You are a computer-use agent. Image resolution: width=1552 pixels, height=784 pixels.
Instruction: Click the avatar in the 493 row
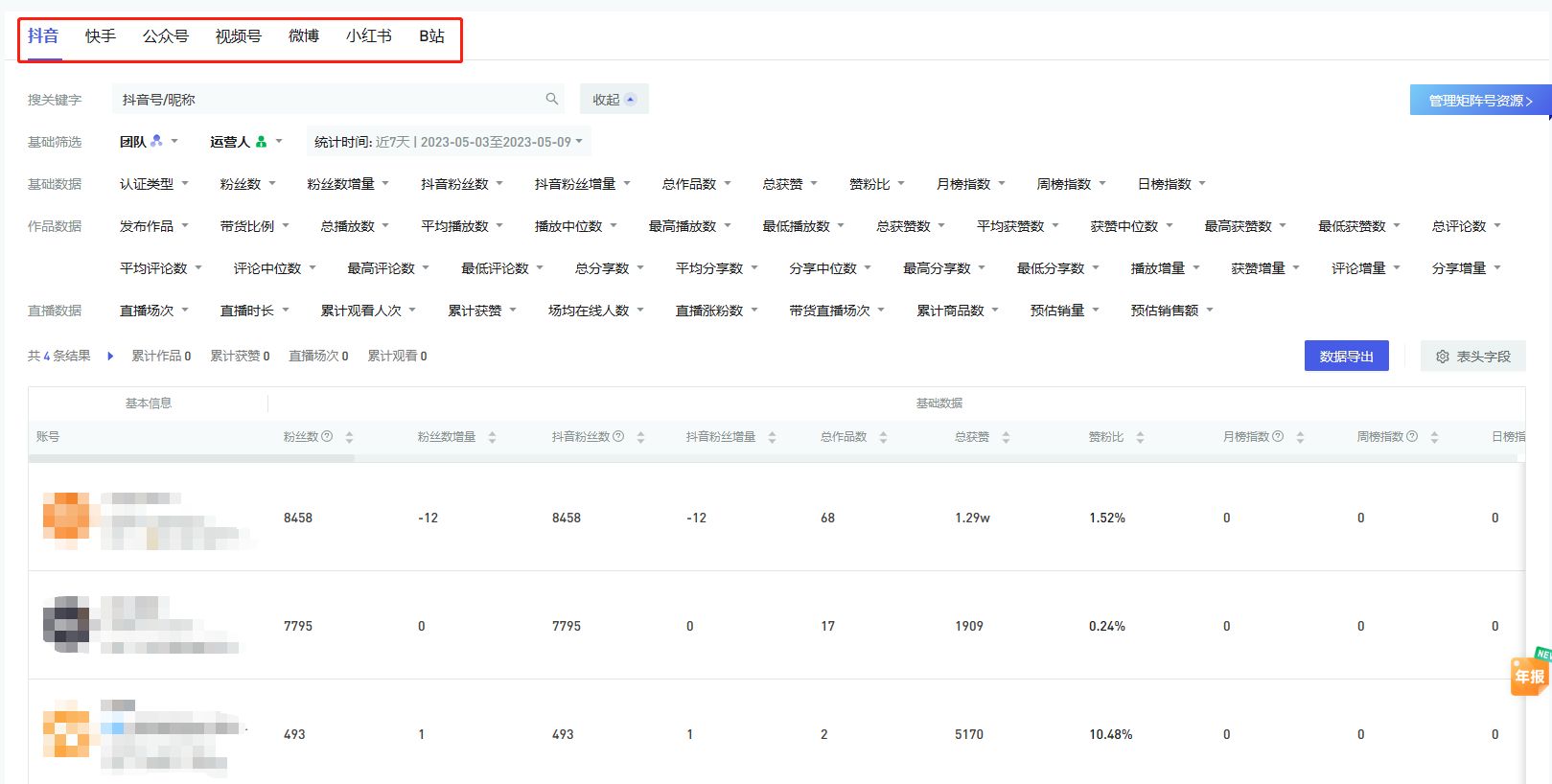coord(66,730)
